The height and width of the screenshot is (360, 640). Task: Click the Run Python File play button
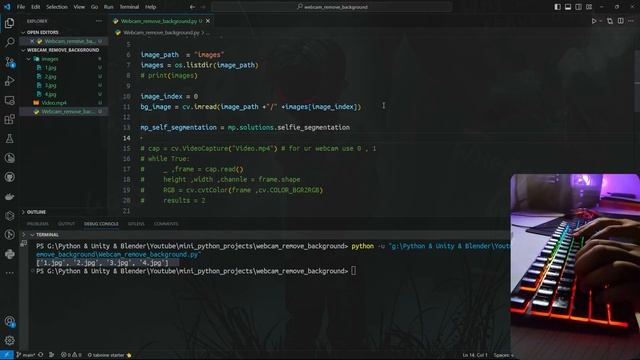click(x=594, y=21)
